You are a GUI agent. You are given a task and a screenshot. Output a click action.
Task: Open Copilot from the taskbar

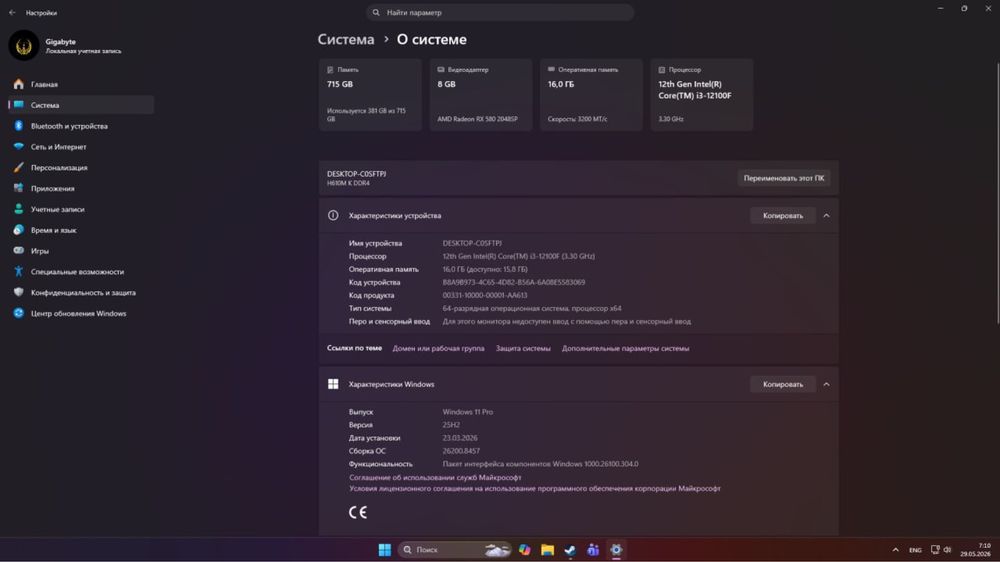click(524, 550)
